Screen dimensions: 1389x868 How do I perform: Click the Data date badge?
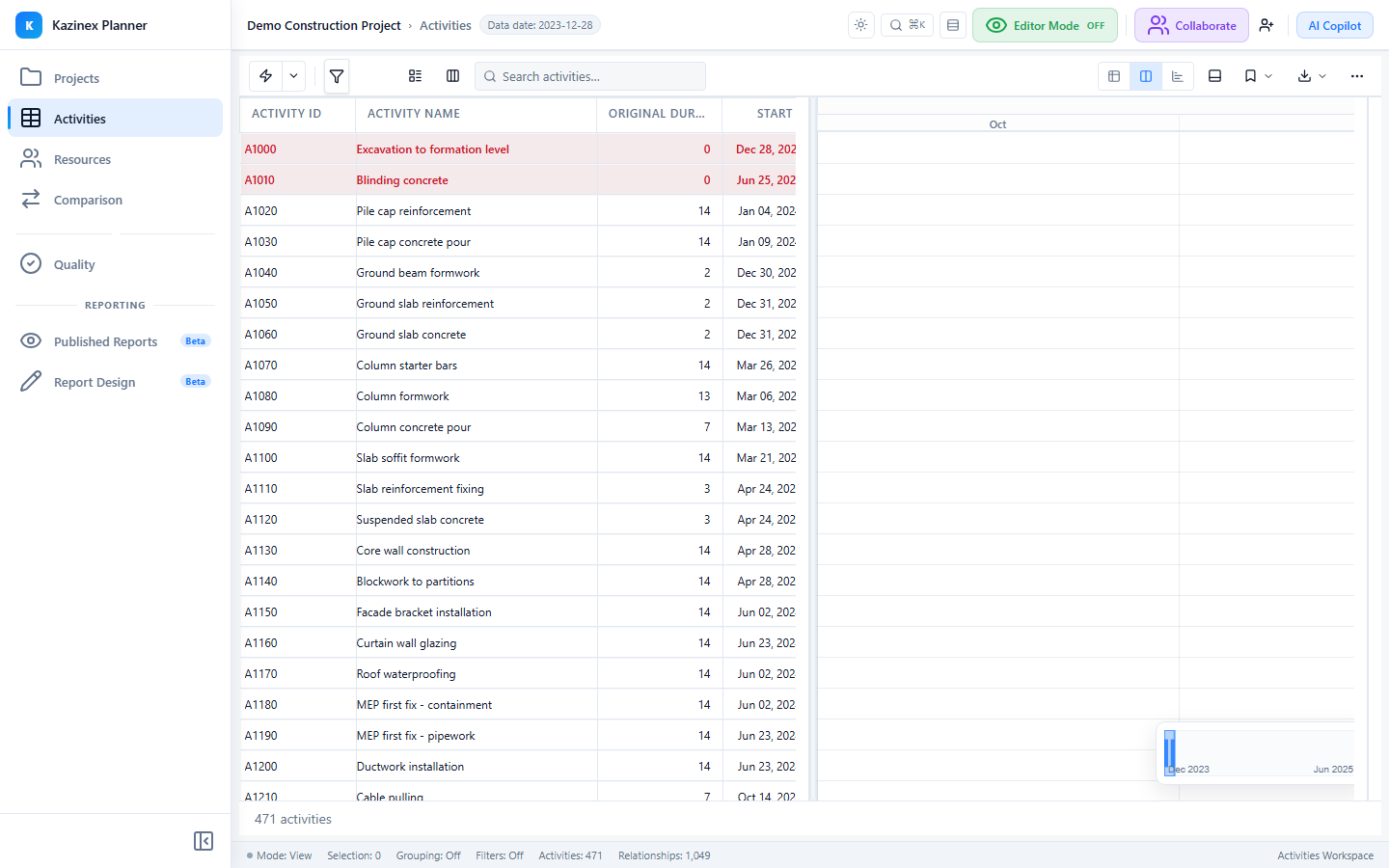[x=540, y=25]
